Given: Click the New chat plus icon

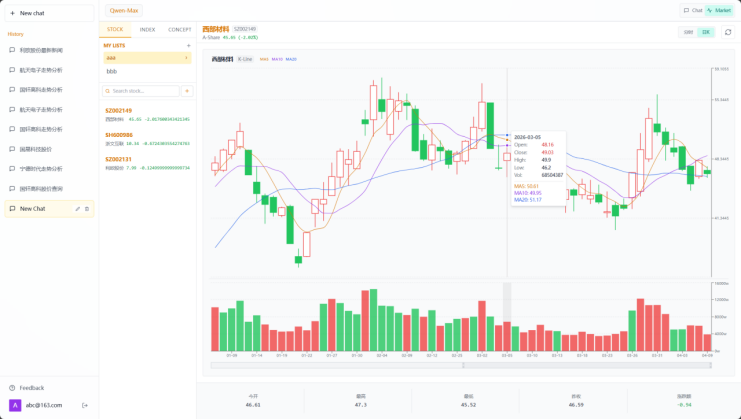Looking at the screenshot, I should point(12,13).
